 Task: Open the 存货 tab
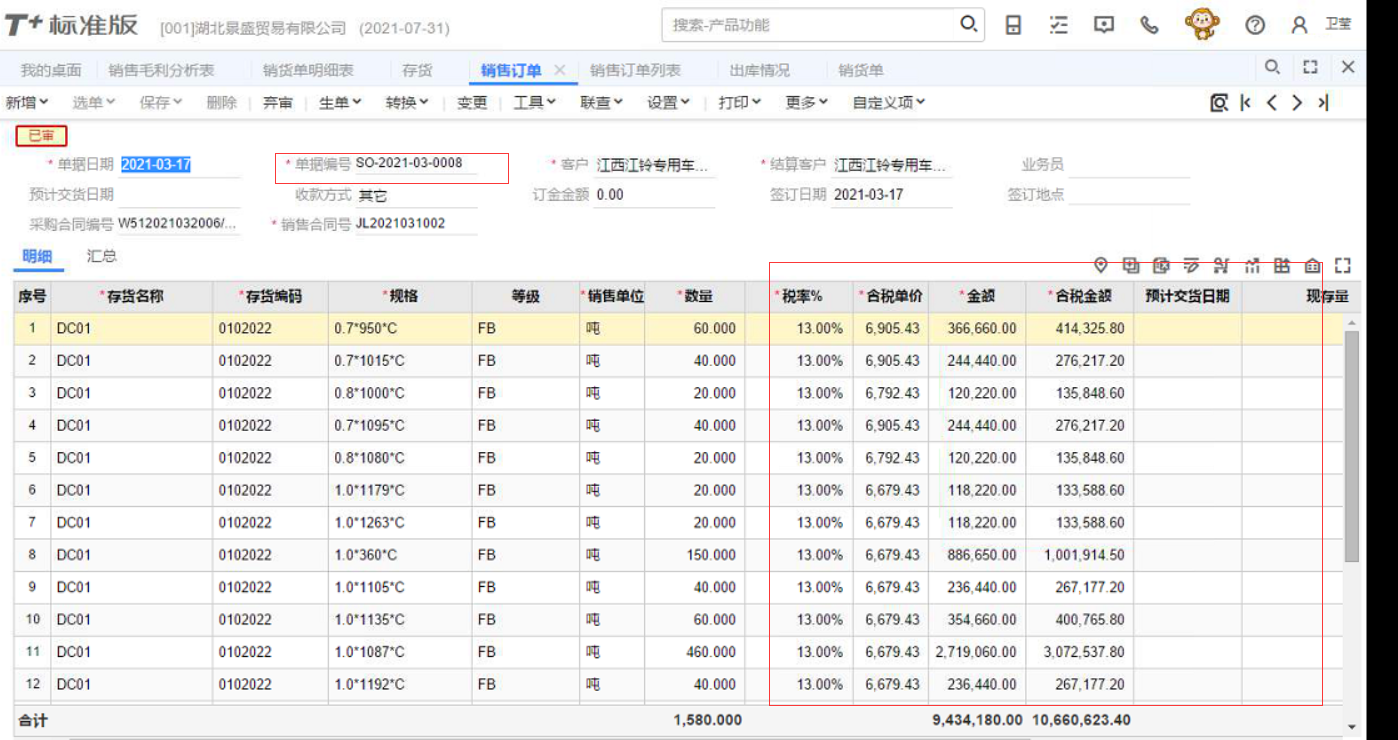click(417, 70)
